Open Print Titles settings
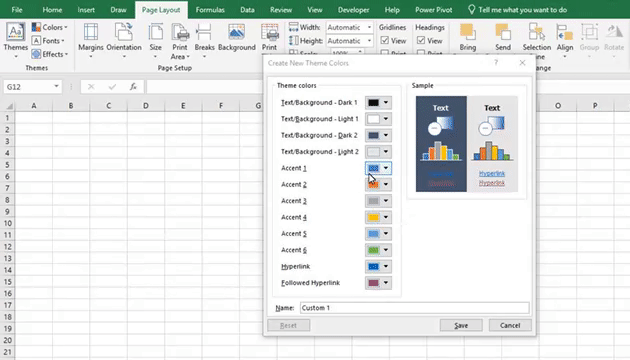630x360 pixels. [x=270, y=37]
